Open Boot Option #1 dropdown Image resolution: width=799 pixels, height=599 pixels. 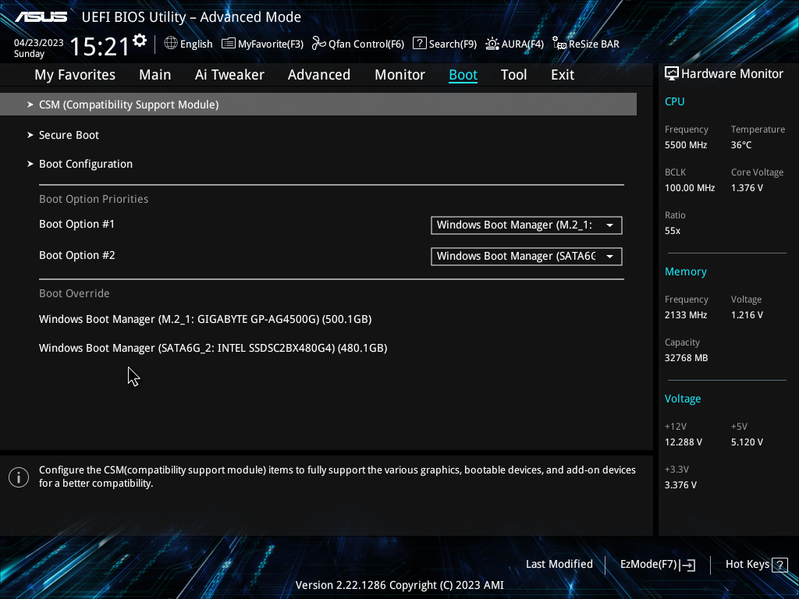coord(526,225)
